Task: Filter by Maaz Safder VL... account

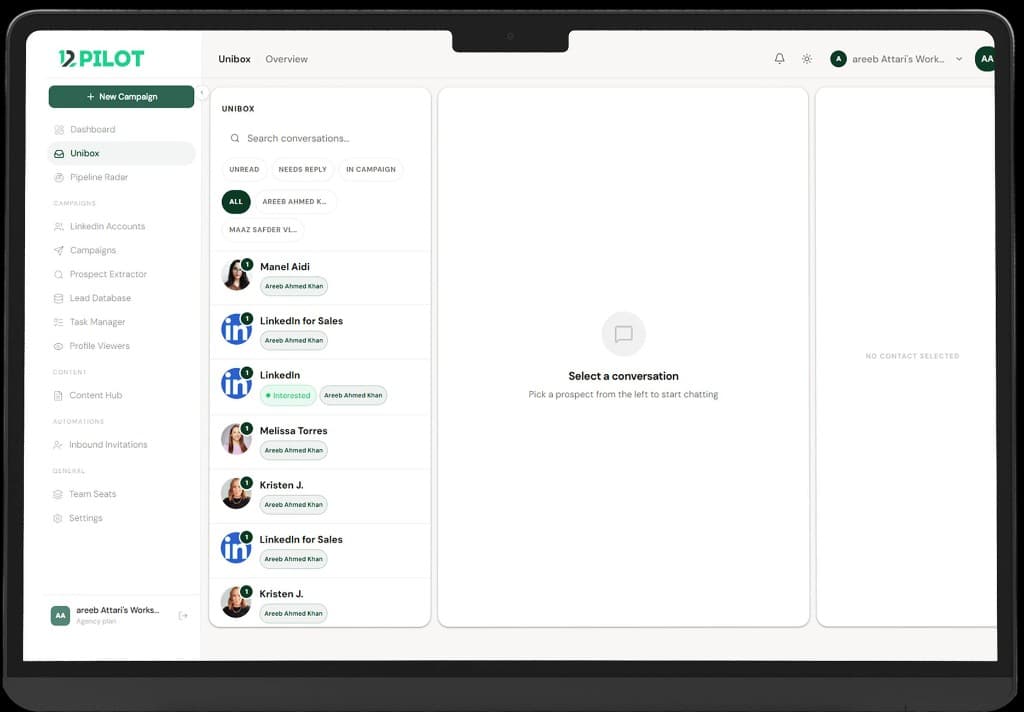Action: pyautogui.click(x=263, y=230)
